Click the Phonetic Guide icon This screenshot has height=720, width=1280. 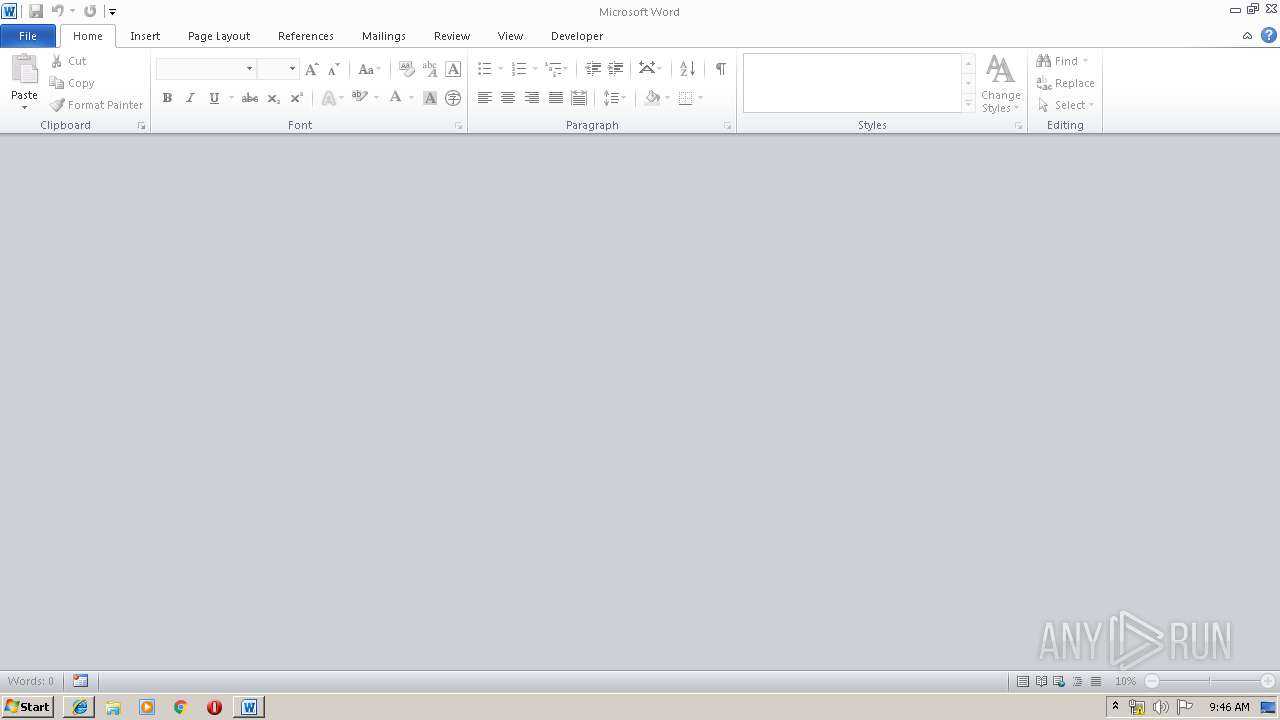tap(430, 69)
